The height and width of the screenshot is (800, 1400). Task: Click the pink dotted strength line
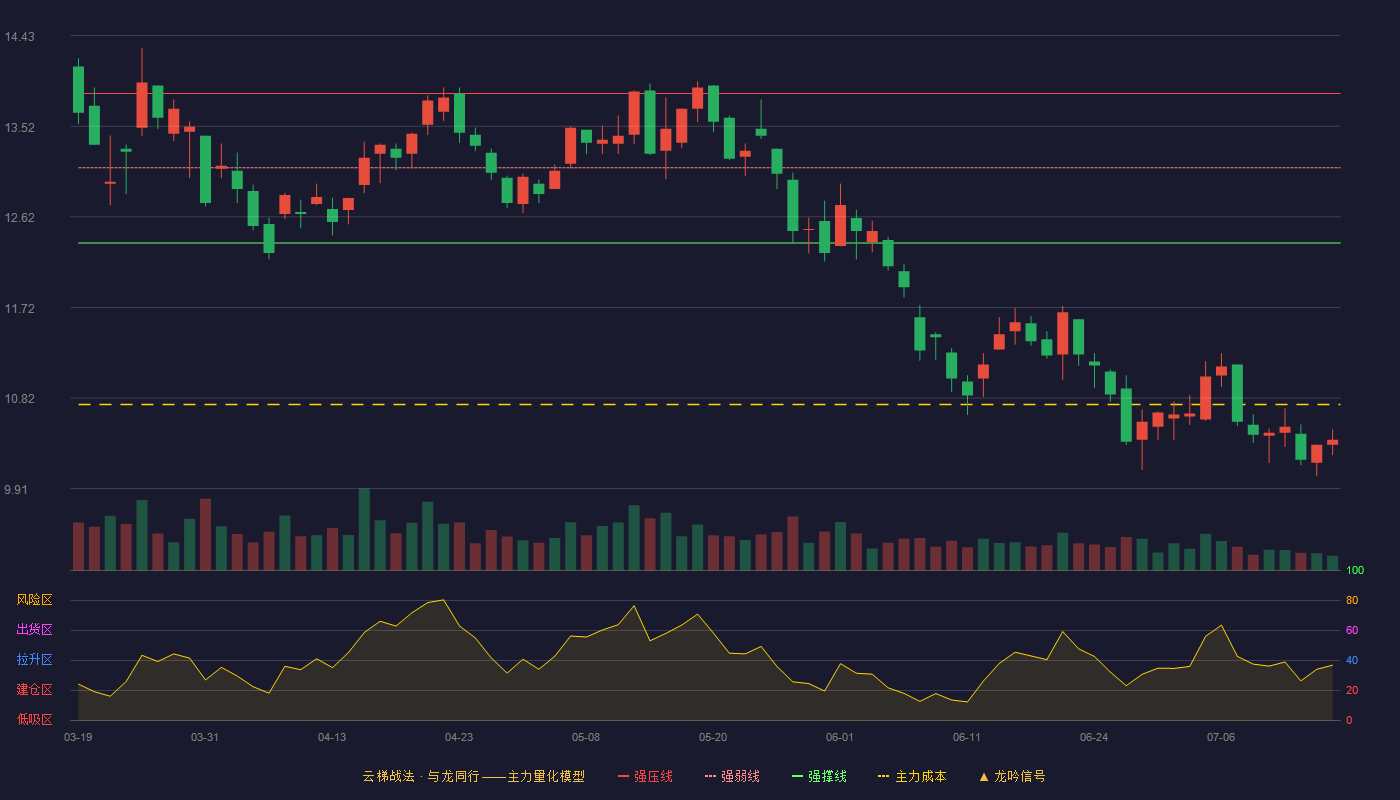coord(709,168)
